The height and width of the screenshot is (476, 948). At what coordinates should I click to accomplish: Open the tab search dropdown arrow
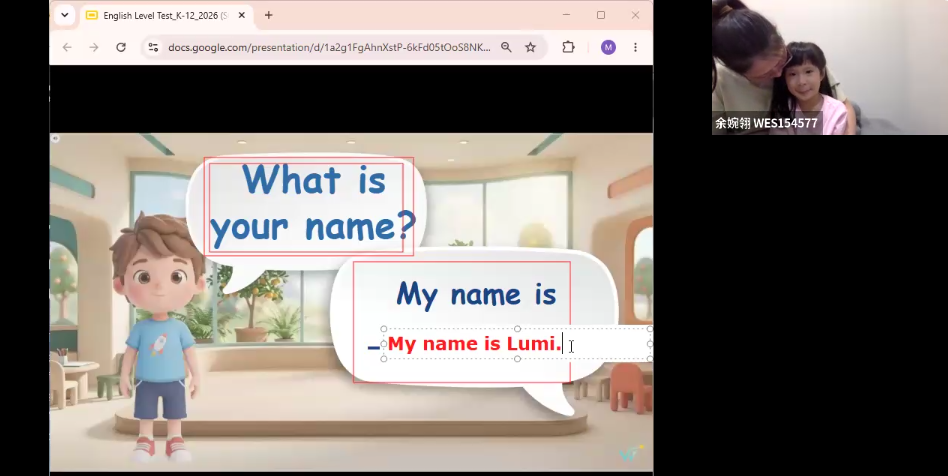tap(65, 15)
